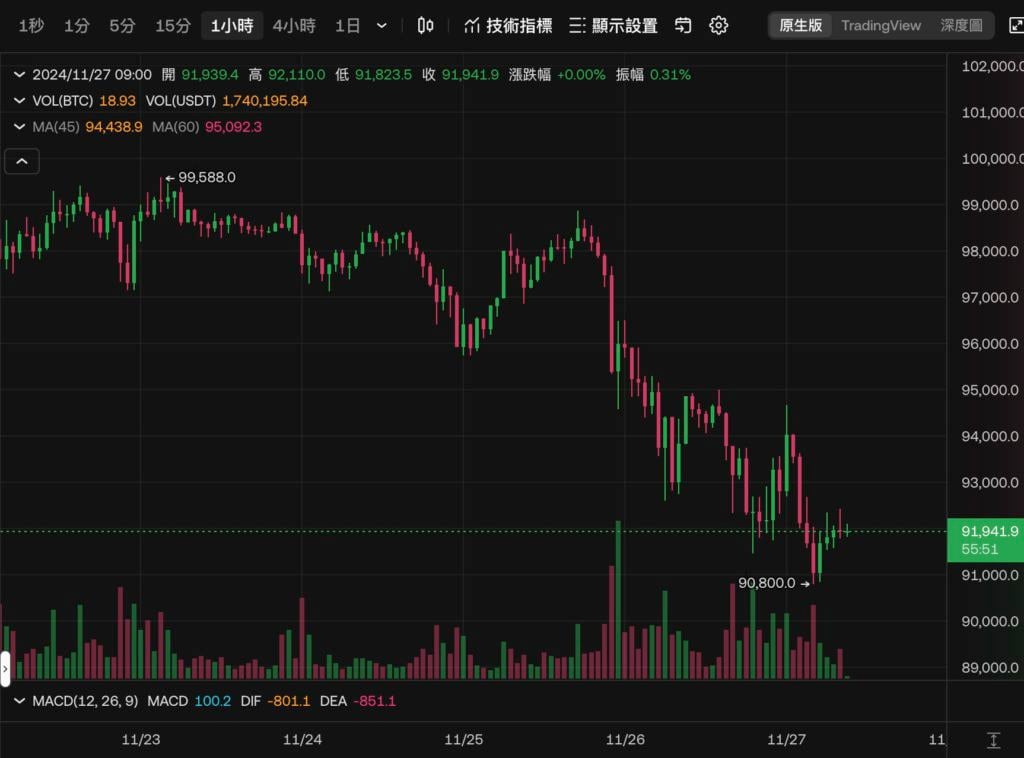Click the VOL(USDT) value 1,740,195.84

click(x=264, y=101)
